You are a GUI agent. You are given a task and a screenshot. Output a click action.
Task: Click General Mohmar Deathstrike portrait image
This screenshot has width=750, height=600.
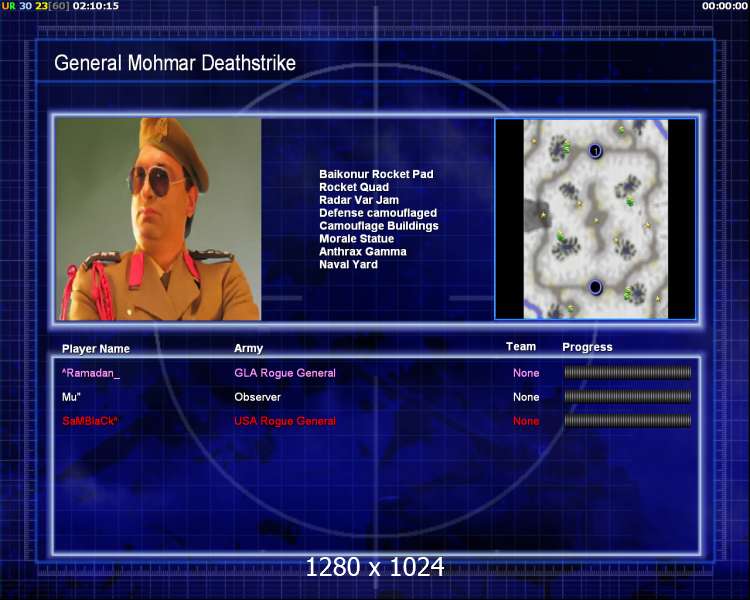pyautogui.click(x=158, y=219)
